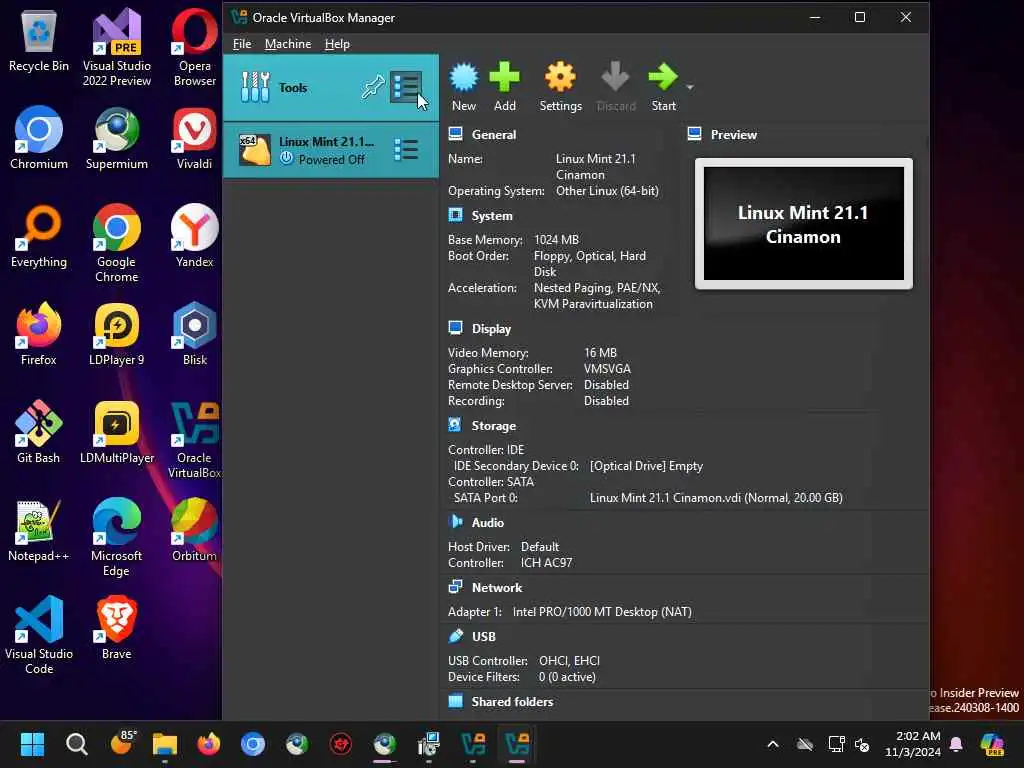Select Opera Browser desktop icon

coord(195,48)
